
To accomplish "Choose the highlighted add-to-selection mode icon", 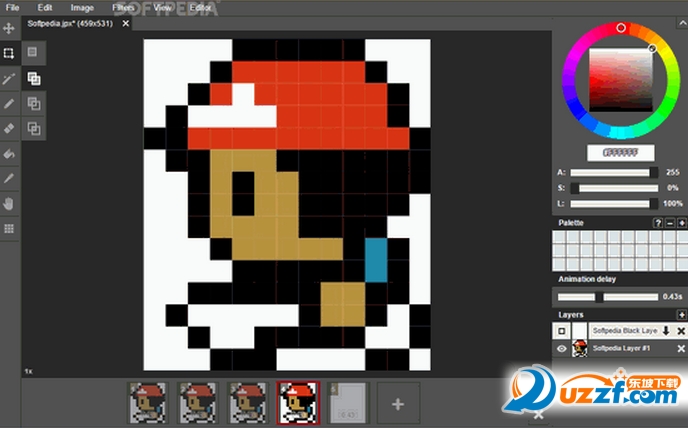I will 34,79.
